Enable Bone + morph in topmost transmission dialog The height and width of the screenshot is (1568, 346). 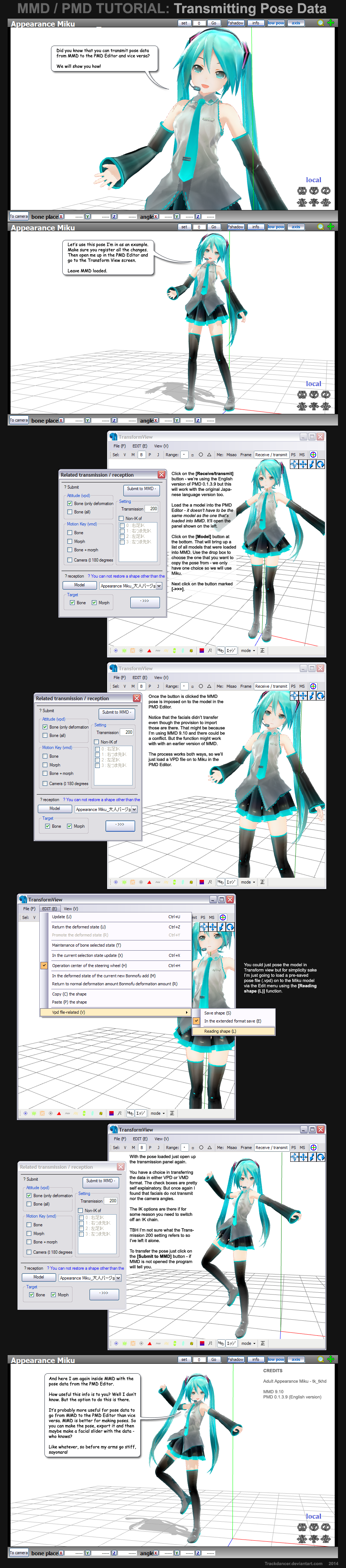(70, 550)
